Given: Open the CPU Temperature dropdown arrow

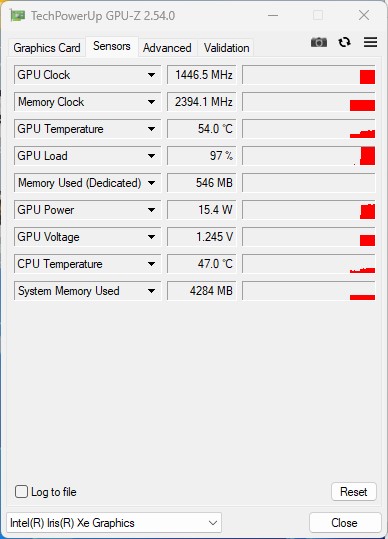Looking at the screenshot, I should [151, 264].
